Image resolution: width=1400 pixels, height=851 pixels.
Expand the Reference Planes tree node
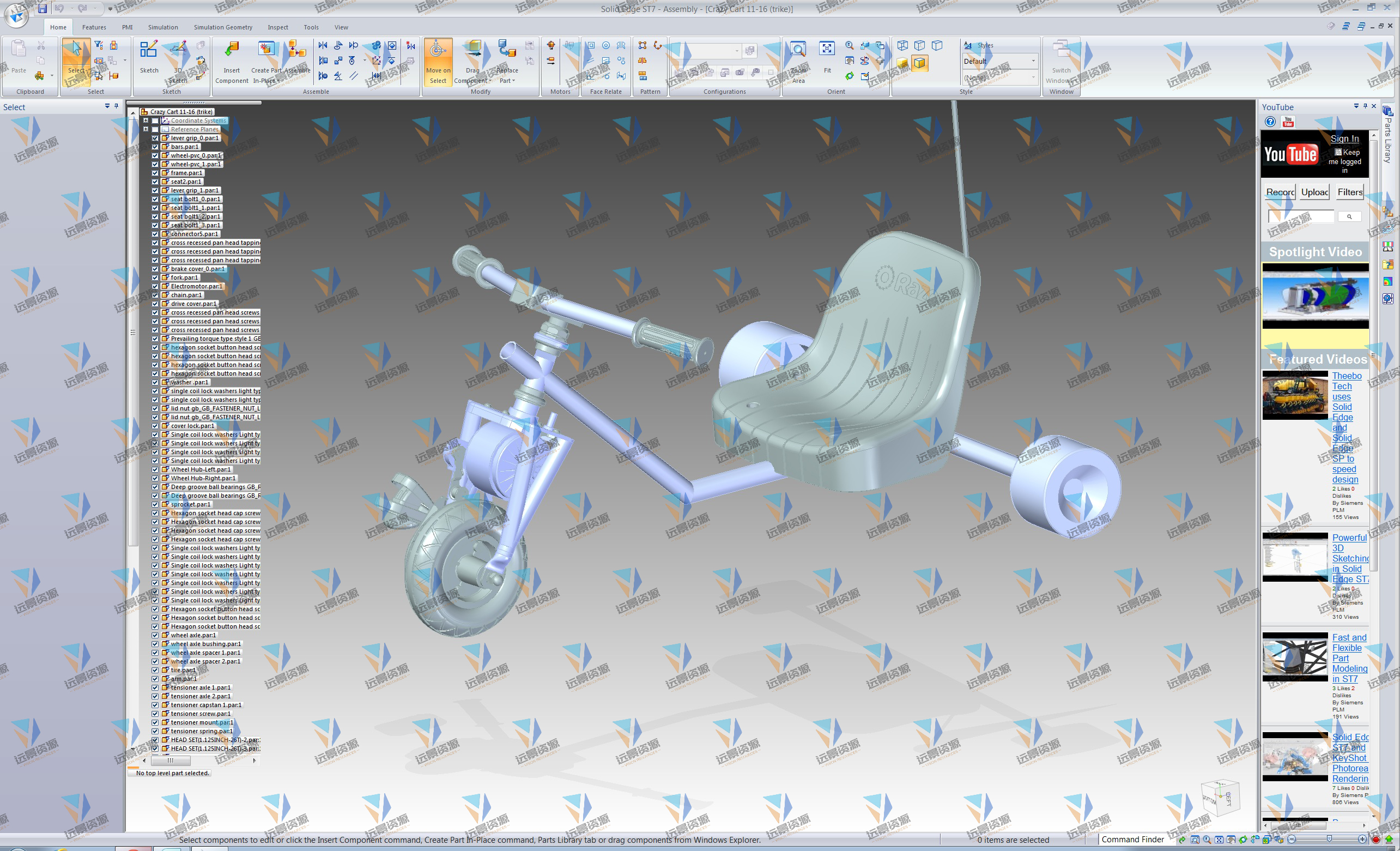click(146, 129)
